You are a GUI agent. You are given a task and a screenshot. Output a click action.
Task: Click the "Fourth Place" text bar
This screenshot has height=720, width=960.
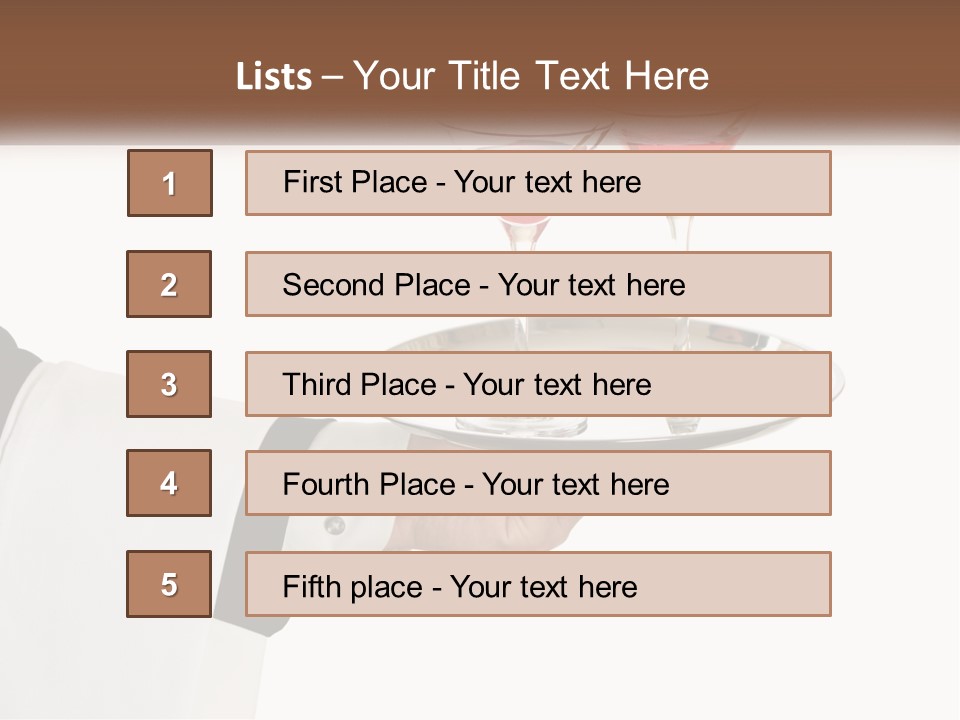[x=538, y=483]
